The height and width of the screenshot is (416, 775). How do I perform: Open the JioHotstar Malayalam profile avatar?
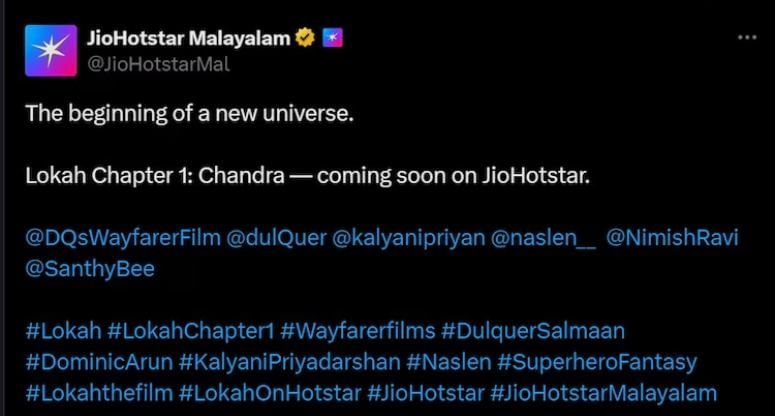51,50
